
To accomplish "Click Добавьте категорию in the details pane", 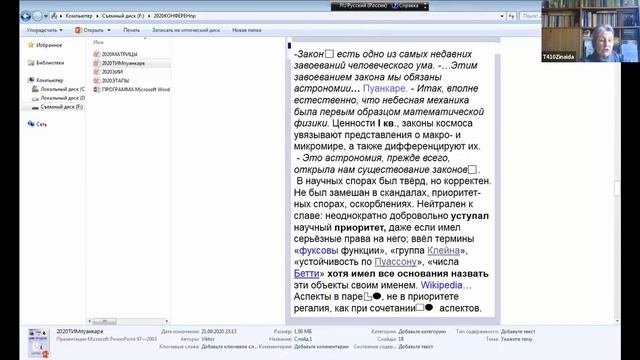I will pyautogui.click(x=422, y=331).
